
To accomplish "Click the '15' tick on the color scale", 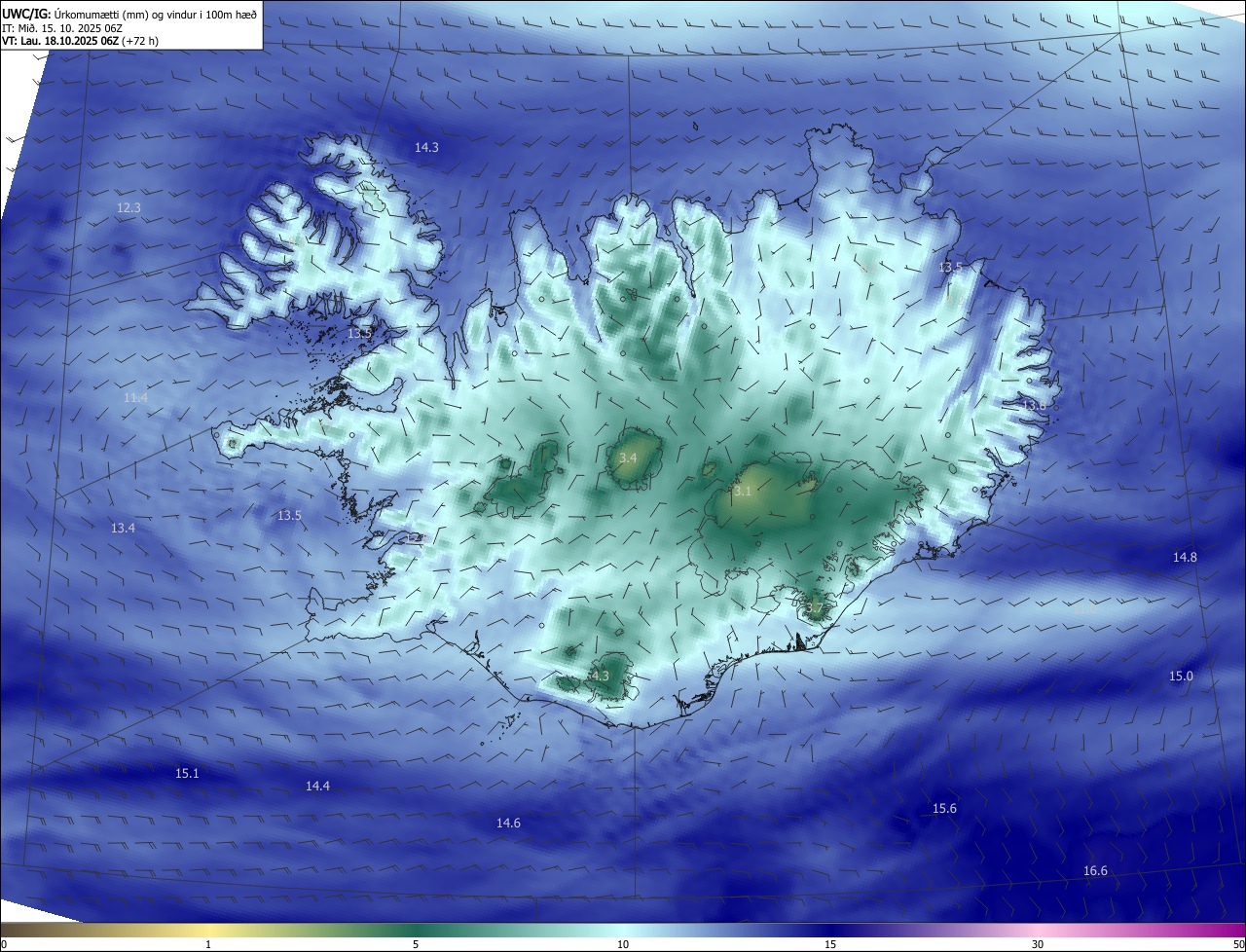I will click(830, 944).
